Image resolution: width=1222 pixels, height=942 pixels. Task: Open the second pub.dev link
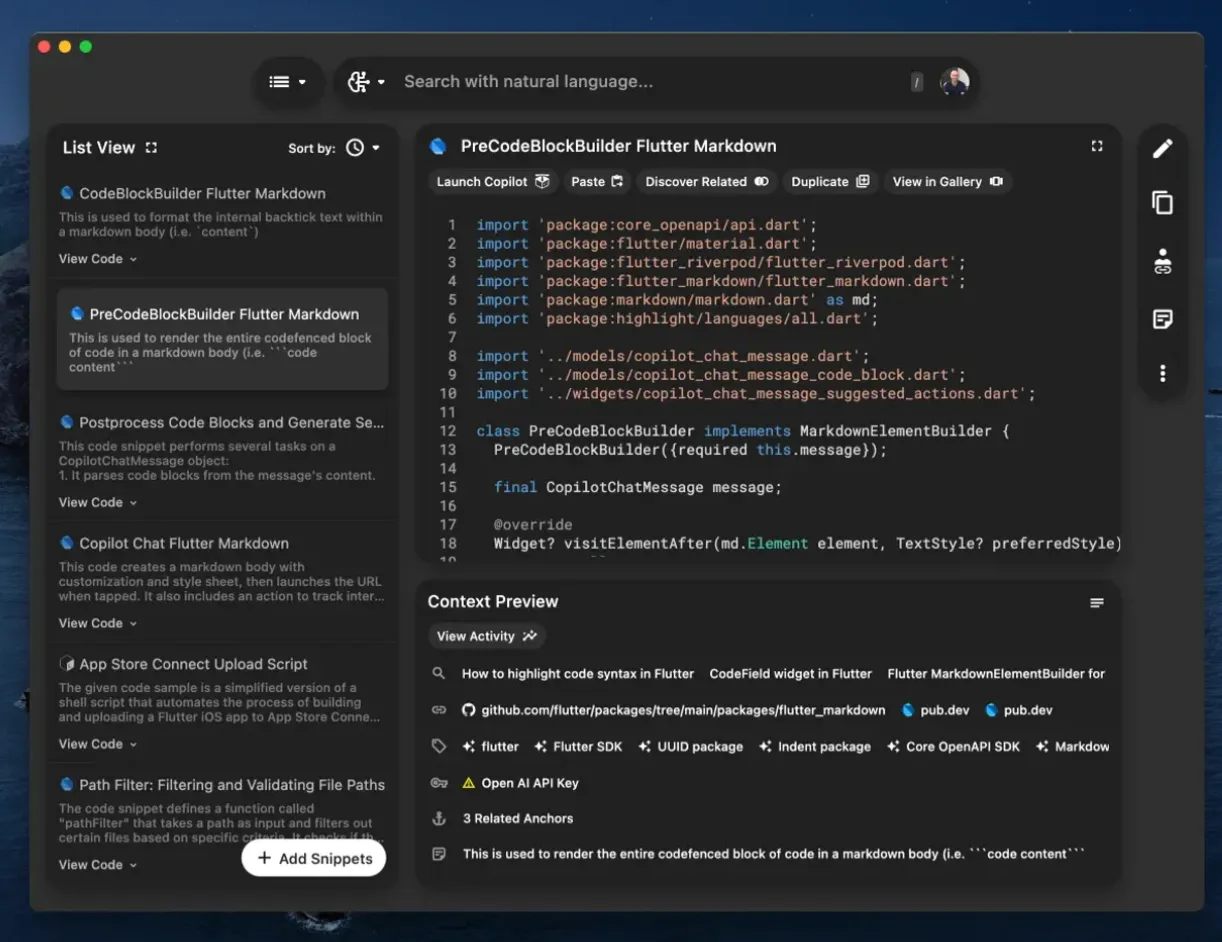click(1019, 710)
